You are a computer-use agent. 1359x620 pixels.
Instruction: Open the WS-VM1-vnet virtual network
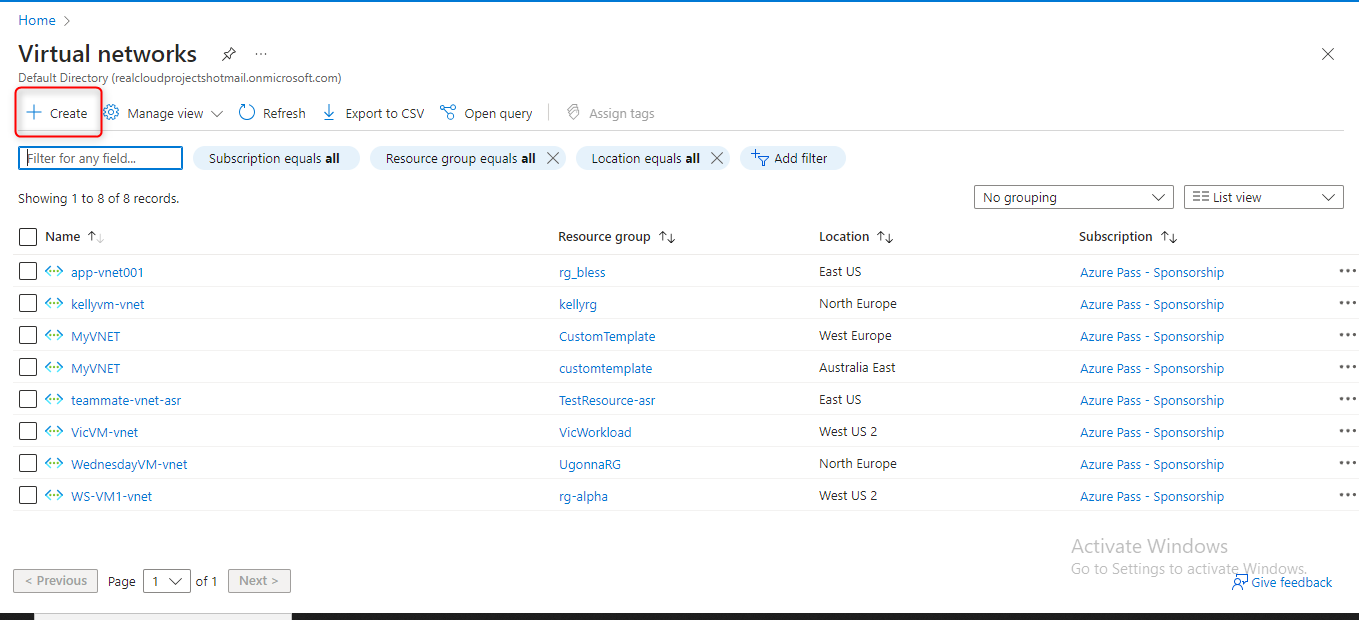click(x=111, y=496)
